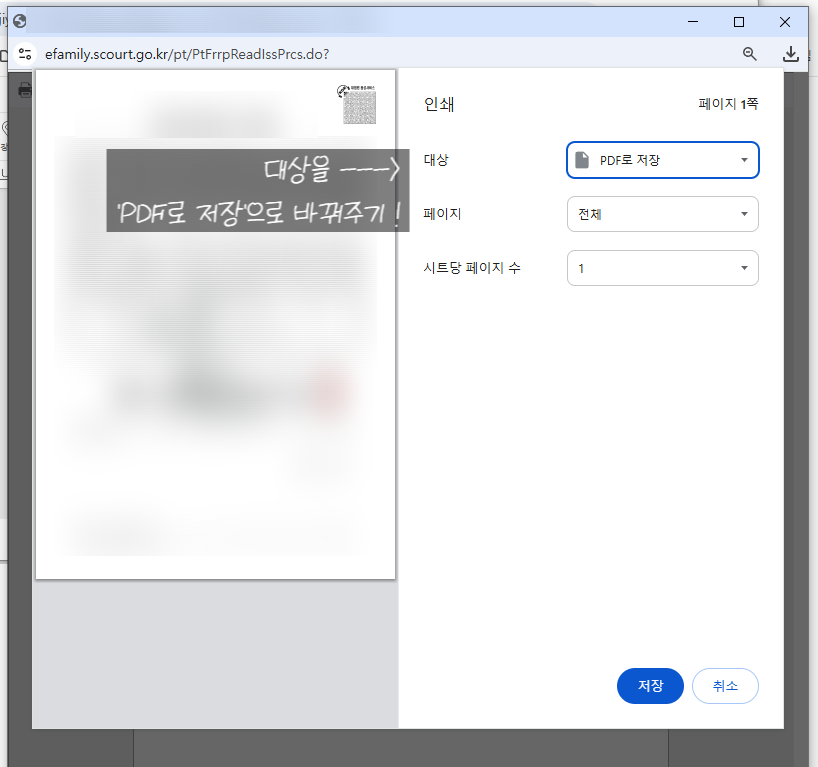Click the 인쇄 dialog heading
Image resolution: width=818 pixels, height=767 pixels.
439,104
